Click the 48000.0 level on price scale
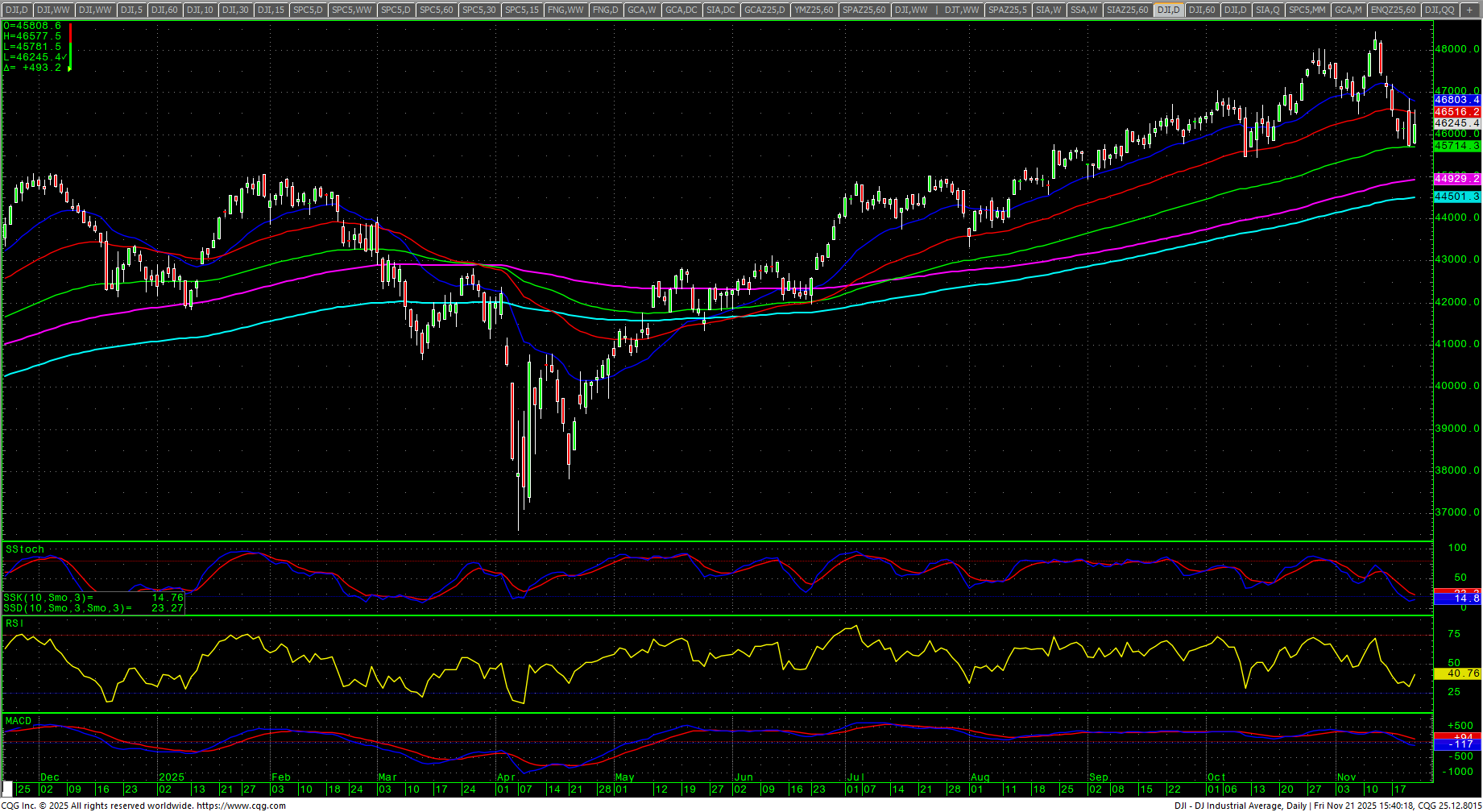Viewport: 1483px width, 812px height. (x=1456, y=49)
